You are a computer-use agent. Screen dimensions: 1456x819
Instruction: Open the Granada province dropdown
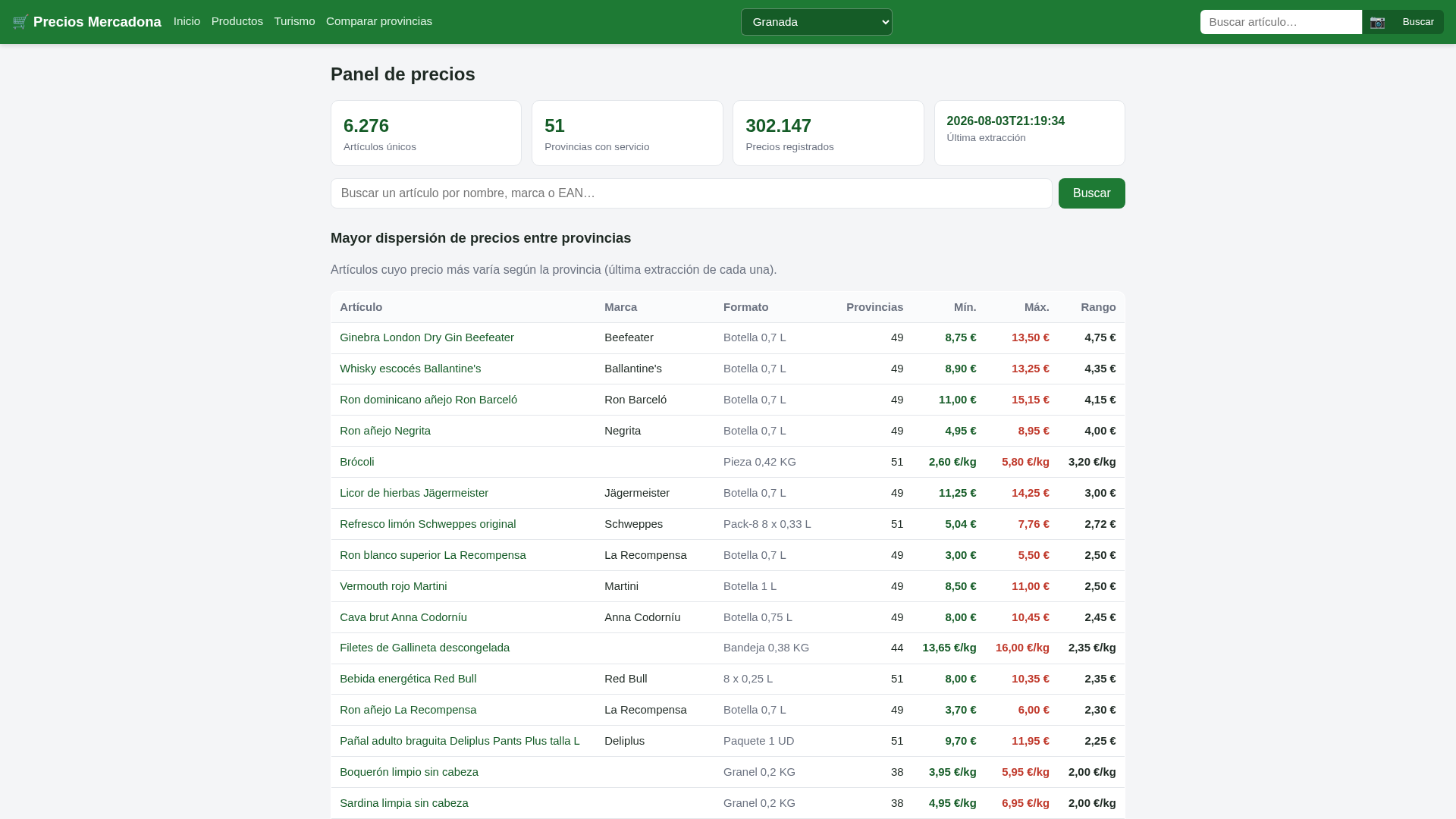pos(817,22)
